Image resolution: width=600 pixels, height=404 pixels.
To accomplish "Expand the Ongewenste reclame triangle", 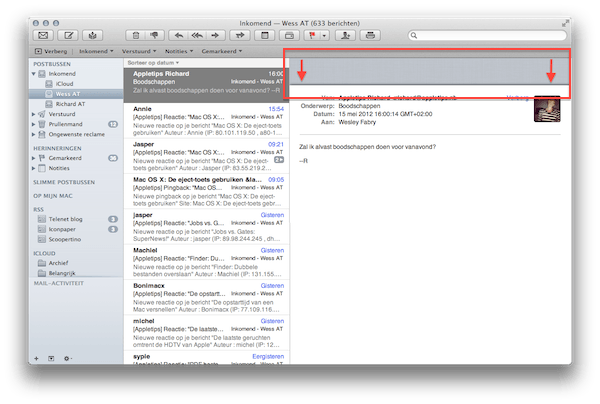I will pyautogui.click(x=34, y=134).
